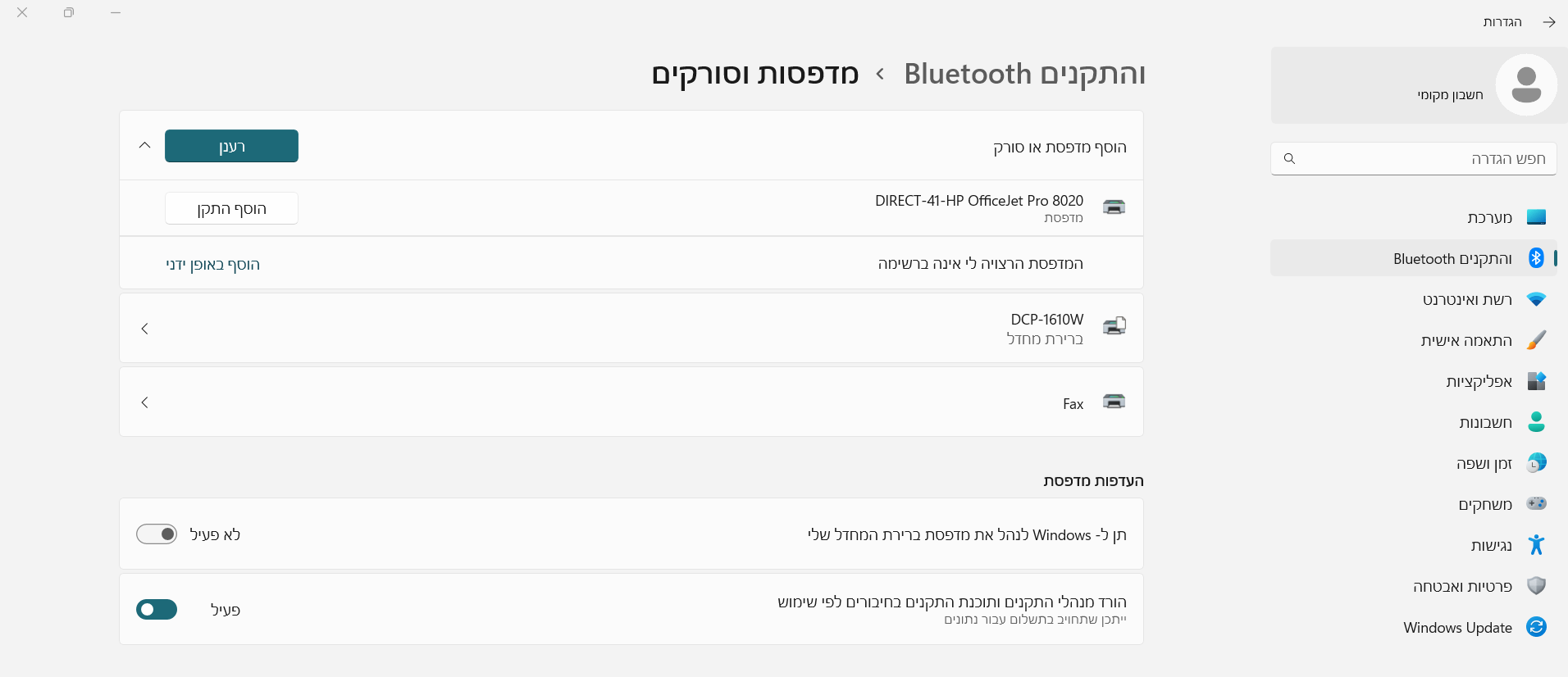Image resolution: width=1568 pixels, height=677 pixels.
Task: Select the System item in the sidebar
Action: pos(1489,217)
